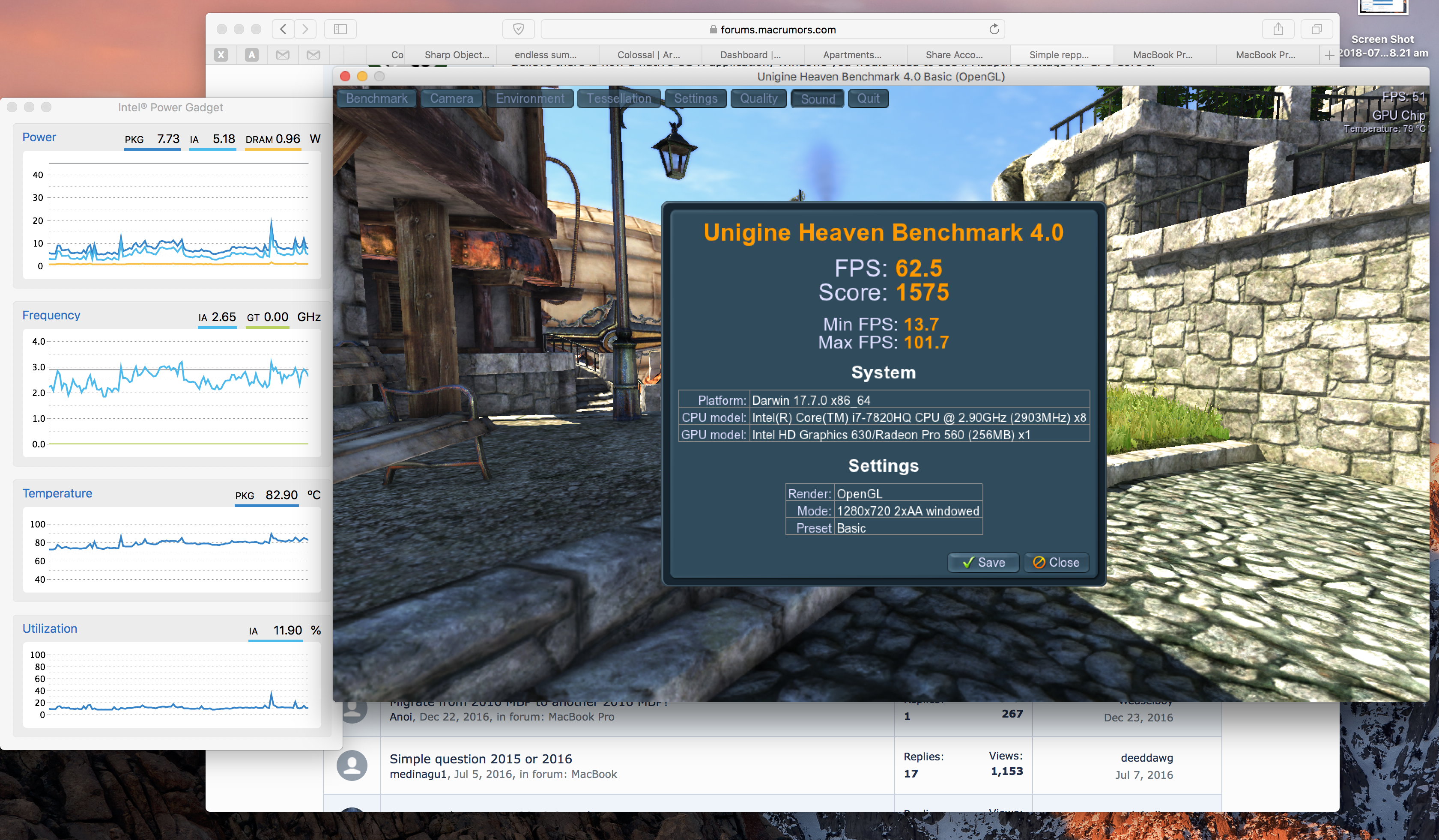Click IA utilization value 11.90

point(287,631)
